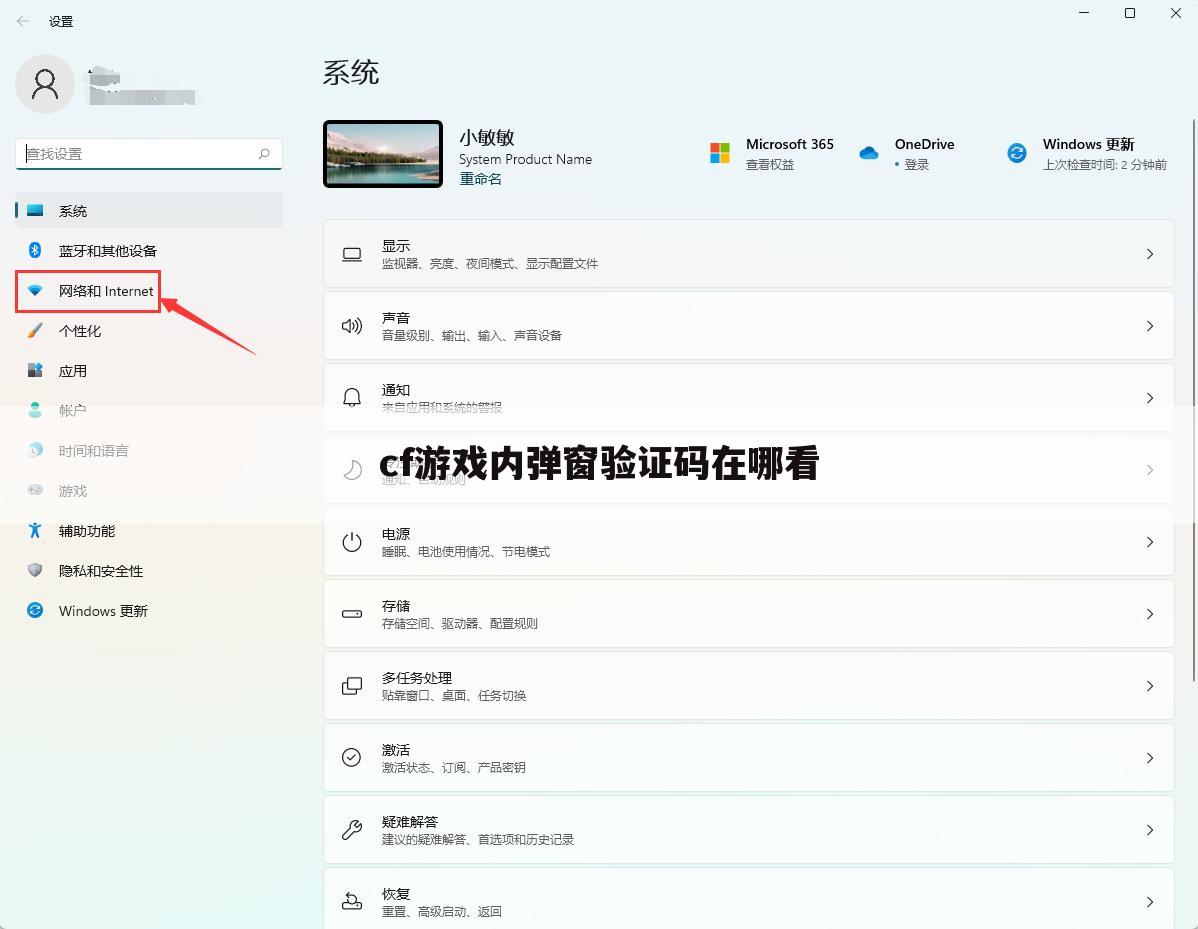Click the 小敏敏 computer name text

pyautogui.click(x=487, y=138)
